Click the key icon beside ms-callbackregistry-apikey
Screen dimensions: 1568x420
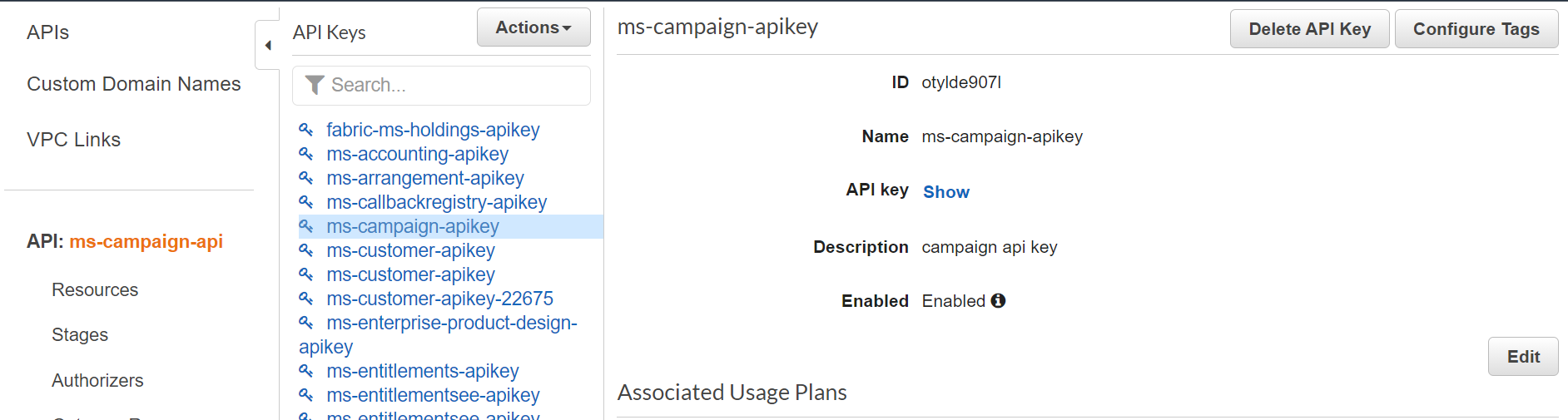(x=306, y=202)
